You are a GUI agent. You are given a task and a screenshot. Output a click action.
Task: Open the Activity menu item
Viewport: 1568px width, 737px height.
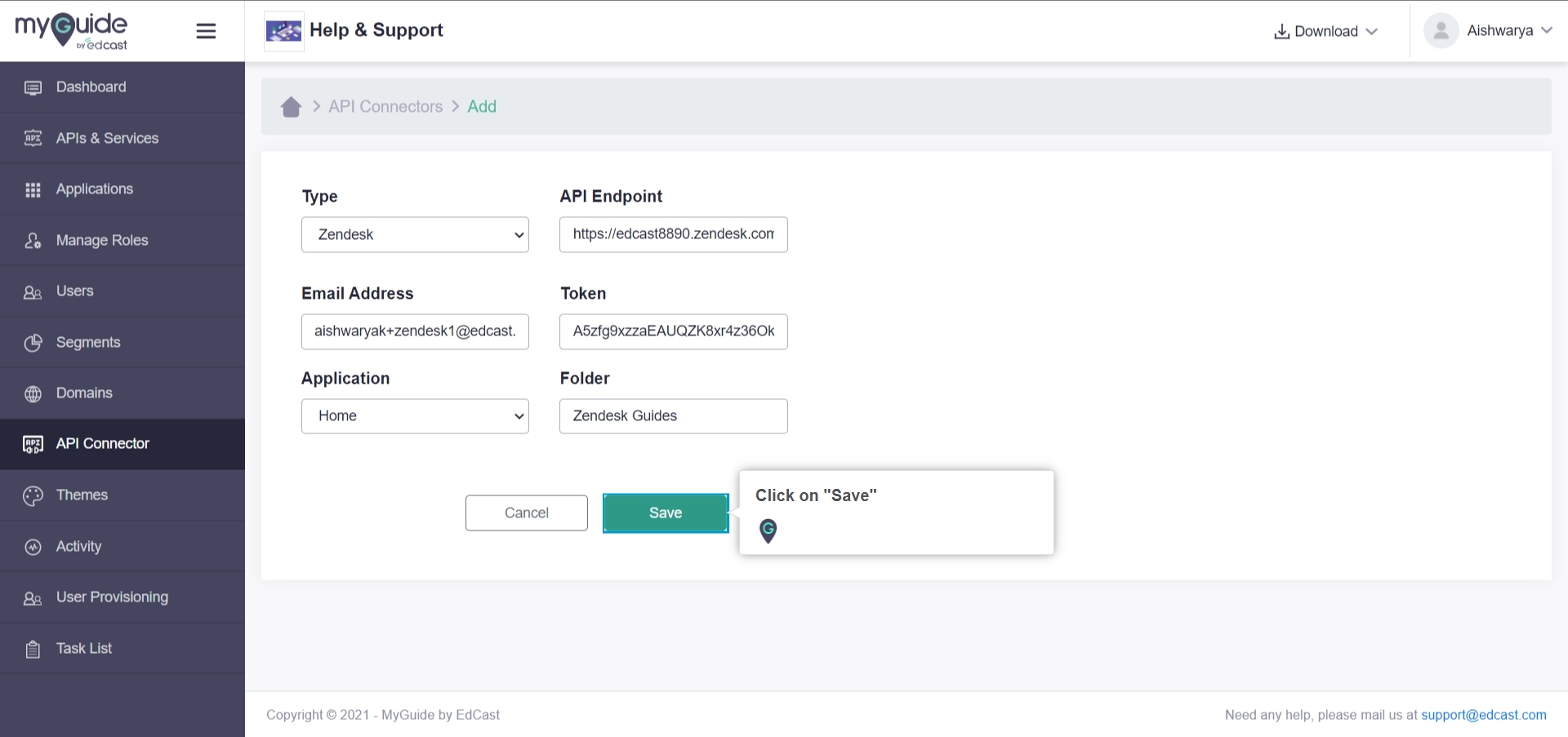click(x=122, y=546)
